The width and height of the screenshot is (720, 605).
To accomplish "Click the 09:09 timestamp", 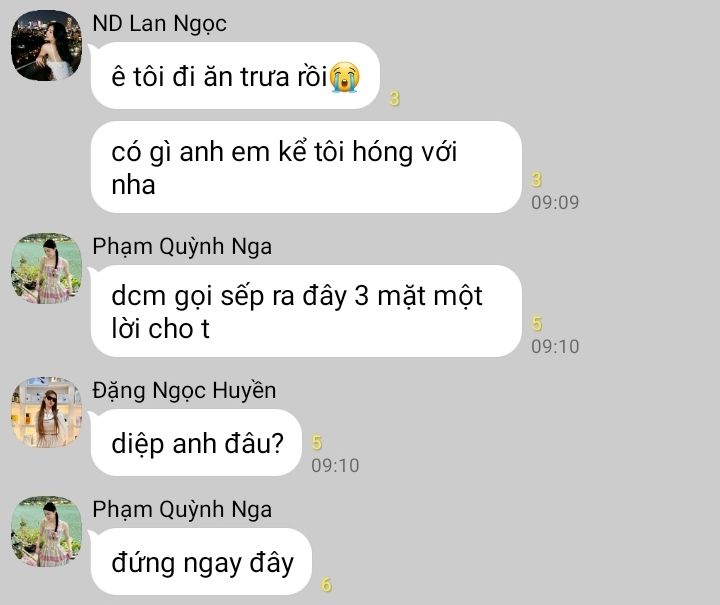I will click(555, 202).
